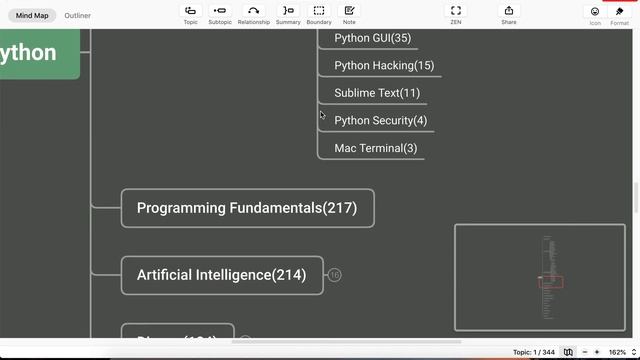
Task: Switch to Mind Map view
Action: click(x=32, y=16)
